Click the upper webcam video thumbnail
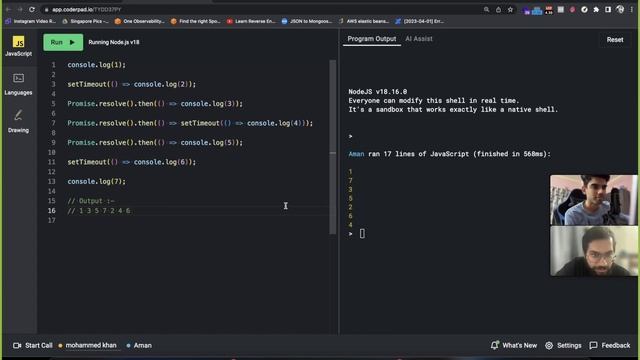Viewport: 640px width, 360px height. click(x=593, y=200)
